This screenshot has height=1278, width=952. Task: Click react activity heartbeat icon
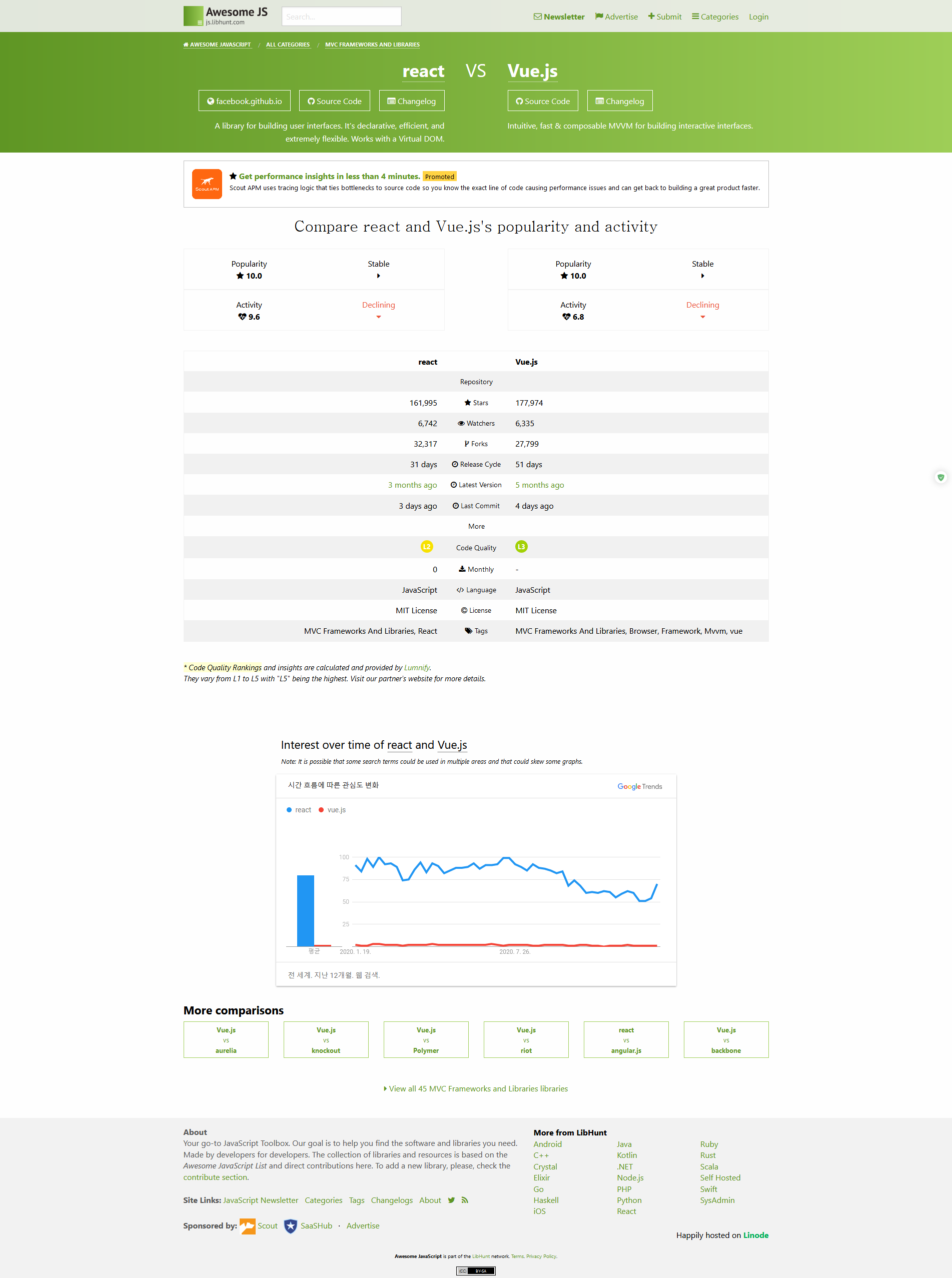(242, 317)
